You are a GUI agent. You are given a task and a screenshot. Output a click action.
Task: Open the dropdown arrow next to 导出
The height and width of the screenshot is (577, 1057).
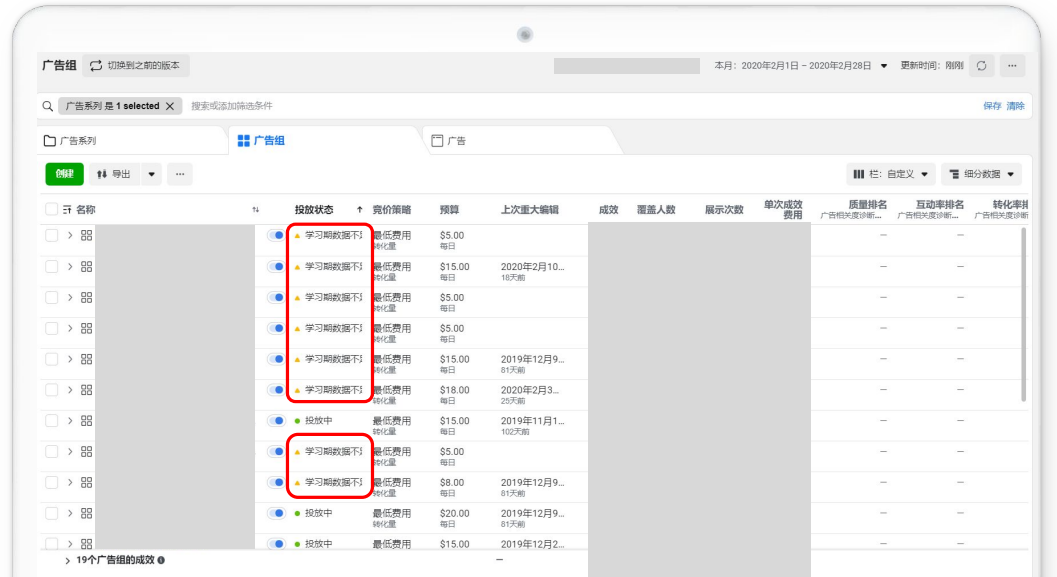click(152, 174)
